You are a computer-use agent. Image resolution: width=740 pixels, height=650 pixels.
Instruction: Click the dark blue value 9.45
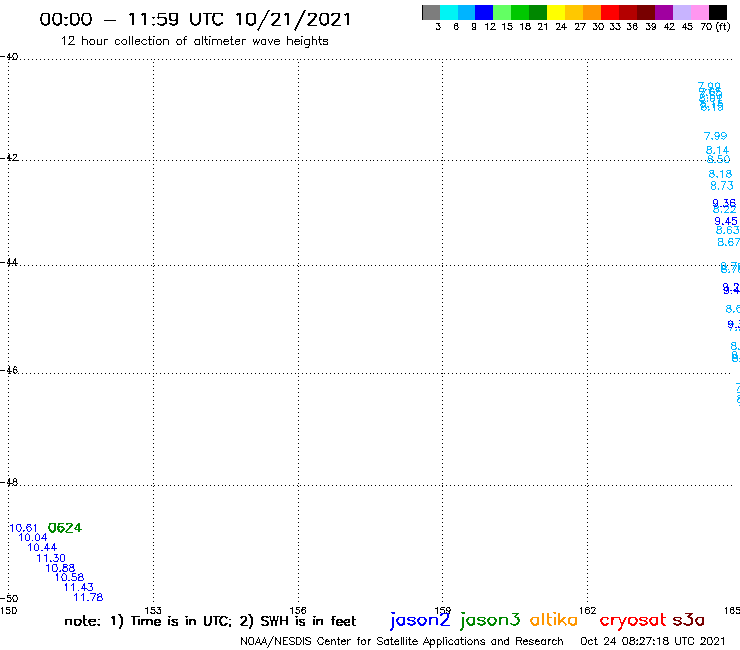click(726, 221)
